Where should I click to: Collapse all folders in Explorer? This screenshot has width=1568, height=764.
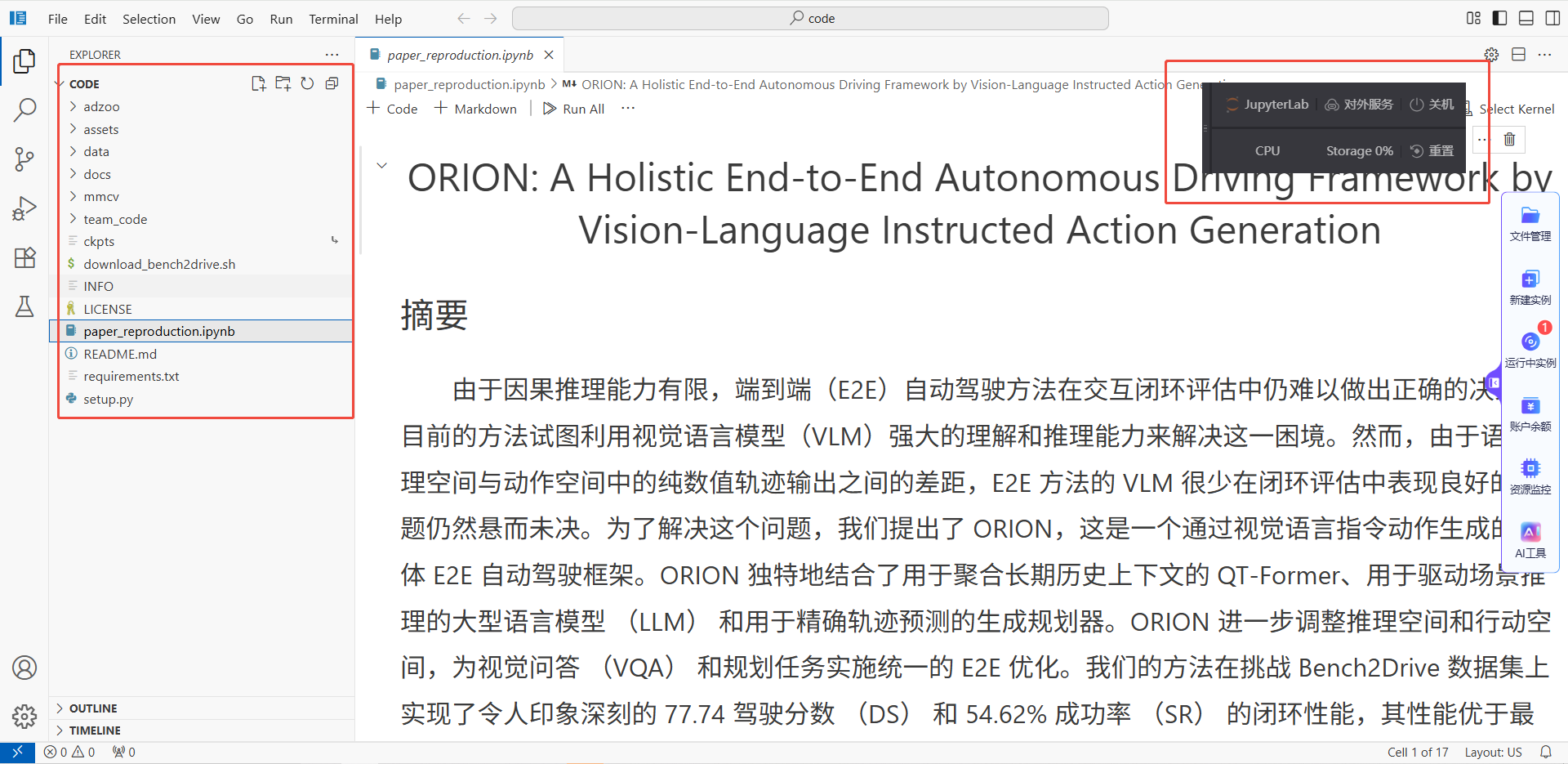[332, 83]
